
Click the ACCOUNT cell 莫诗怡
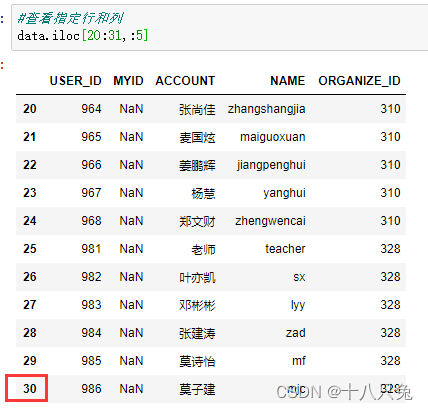(x=197, y=362)
